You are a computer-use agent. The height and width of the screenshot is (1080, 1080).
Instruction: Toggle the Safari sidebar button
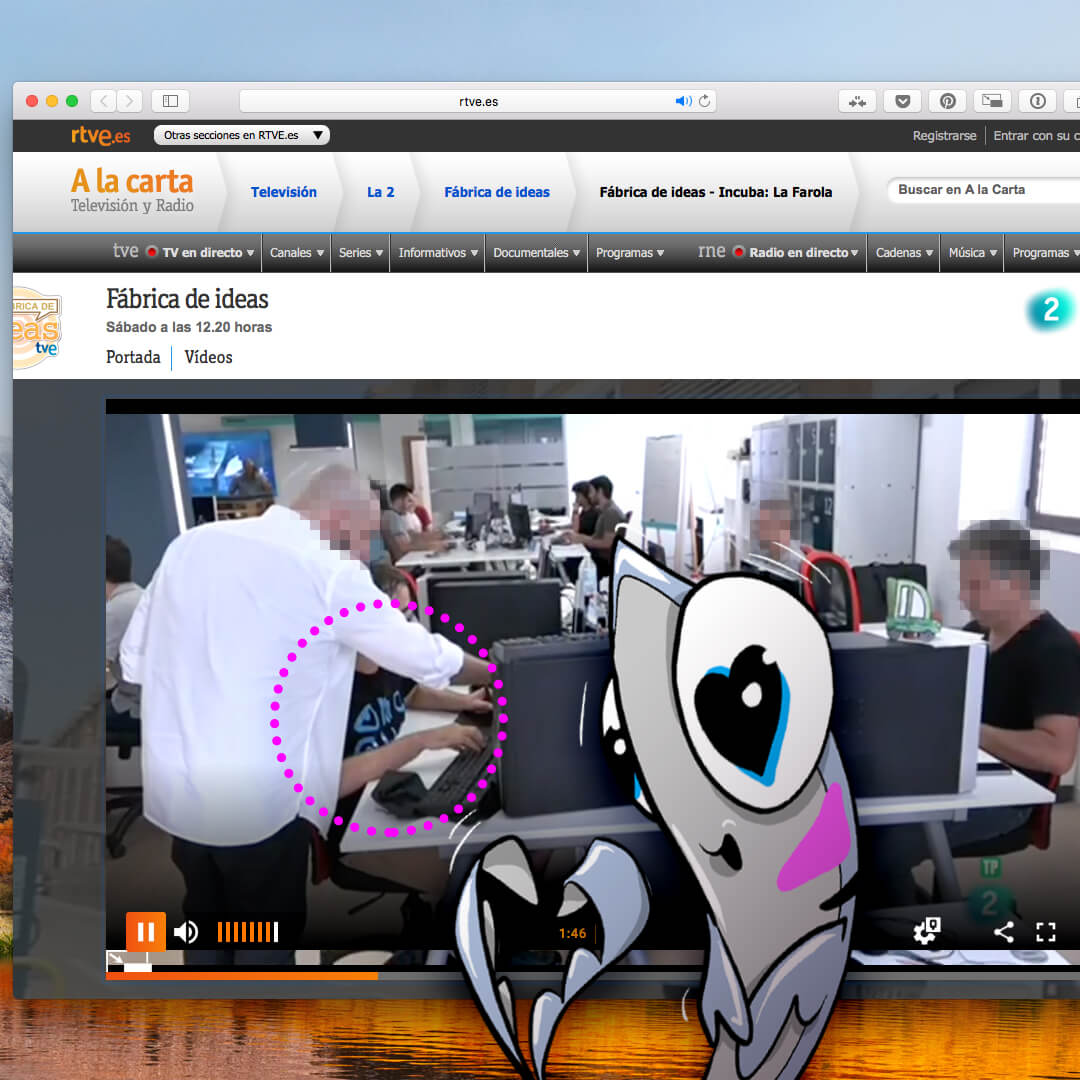coord(170,101)
